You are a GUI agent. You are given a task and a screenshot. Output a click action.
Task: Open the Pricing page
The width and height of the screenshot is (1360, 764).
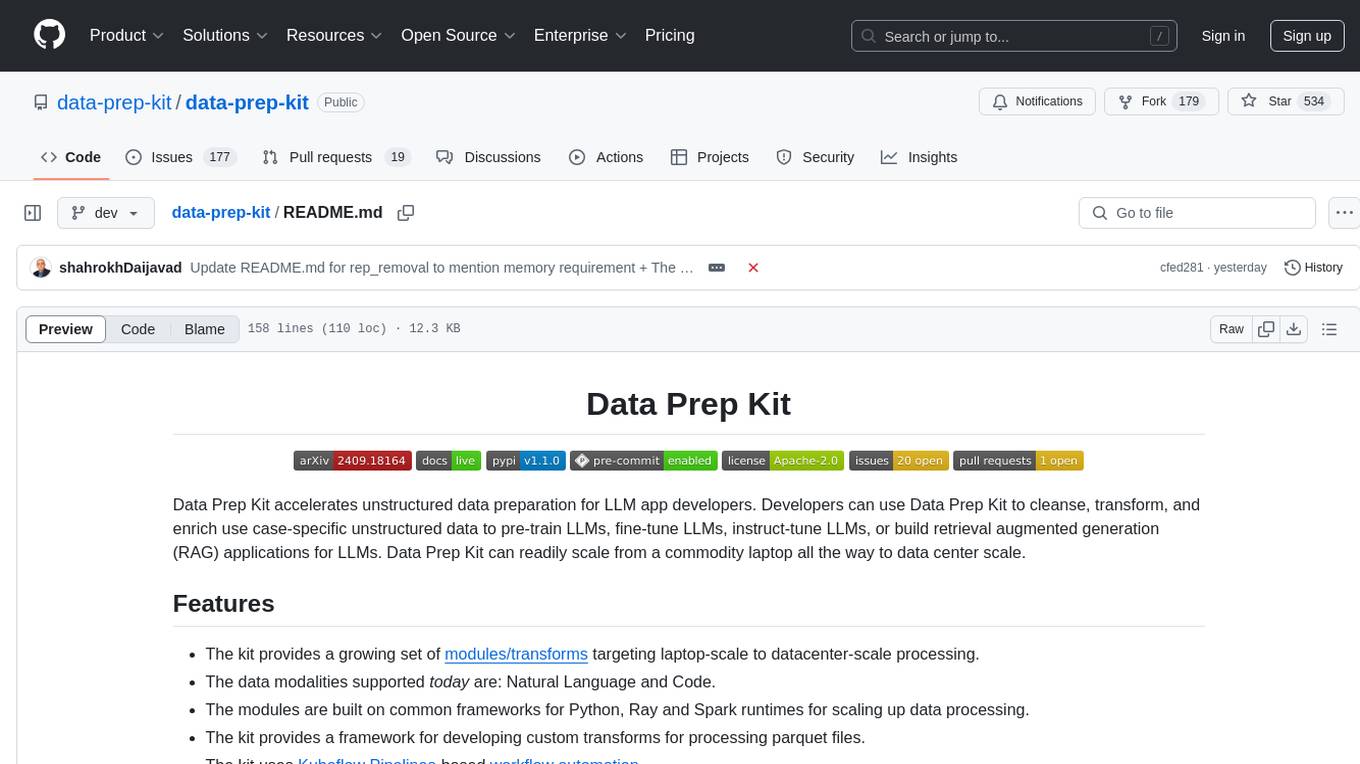click(670, 35)
